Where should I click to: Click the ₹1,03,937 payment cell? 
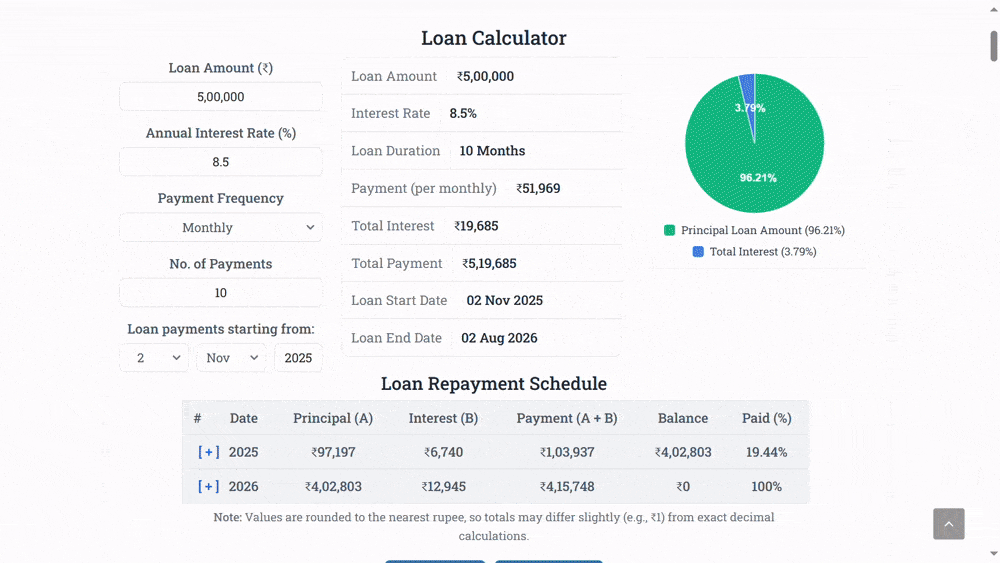pos(567,452)
